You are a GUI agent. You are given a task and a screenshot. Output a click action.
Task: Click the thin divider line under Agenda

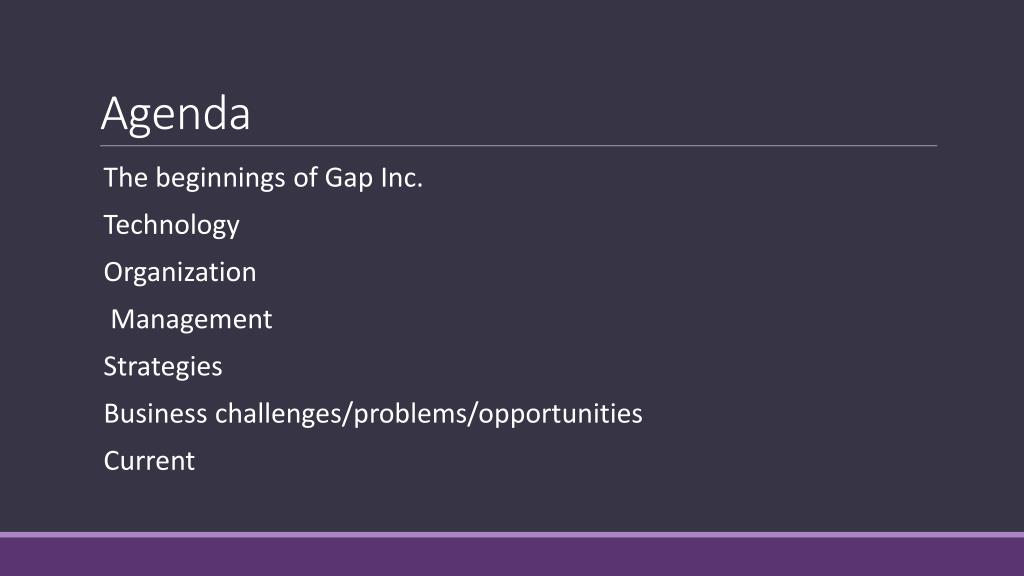pos(519,146)
